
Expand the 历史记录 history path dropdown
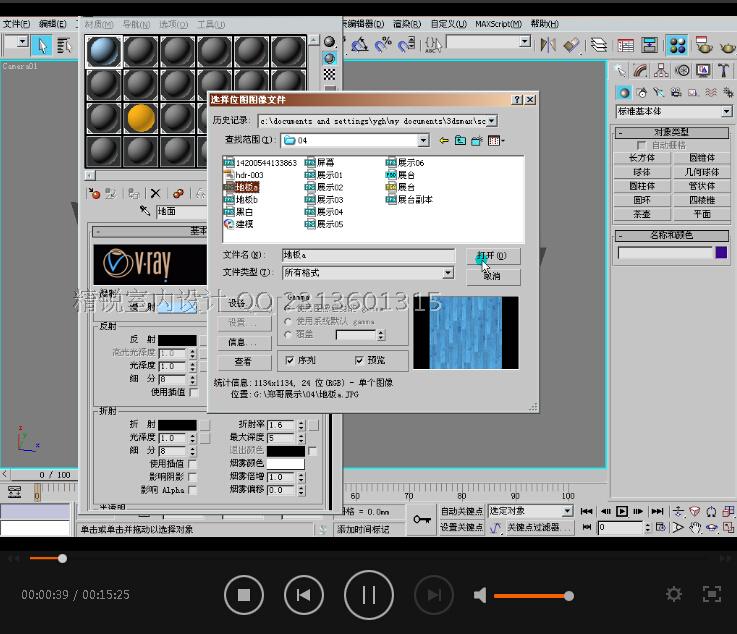pyautogui.click(x=492, y=121)
